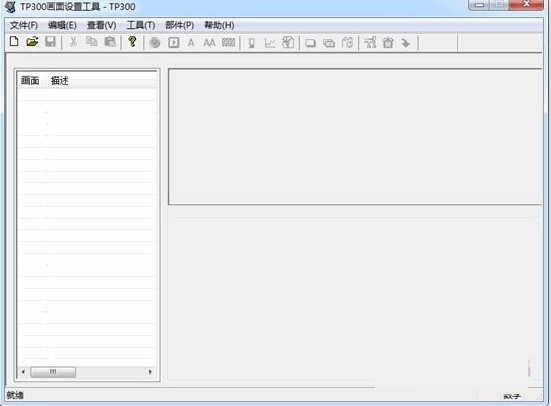Select the AA dynamic text icon
The image size is (551, 406).
tap(209, 43)
